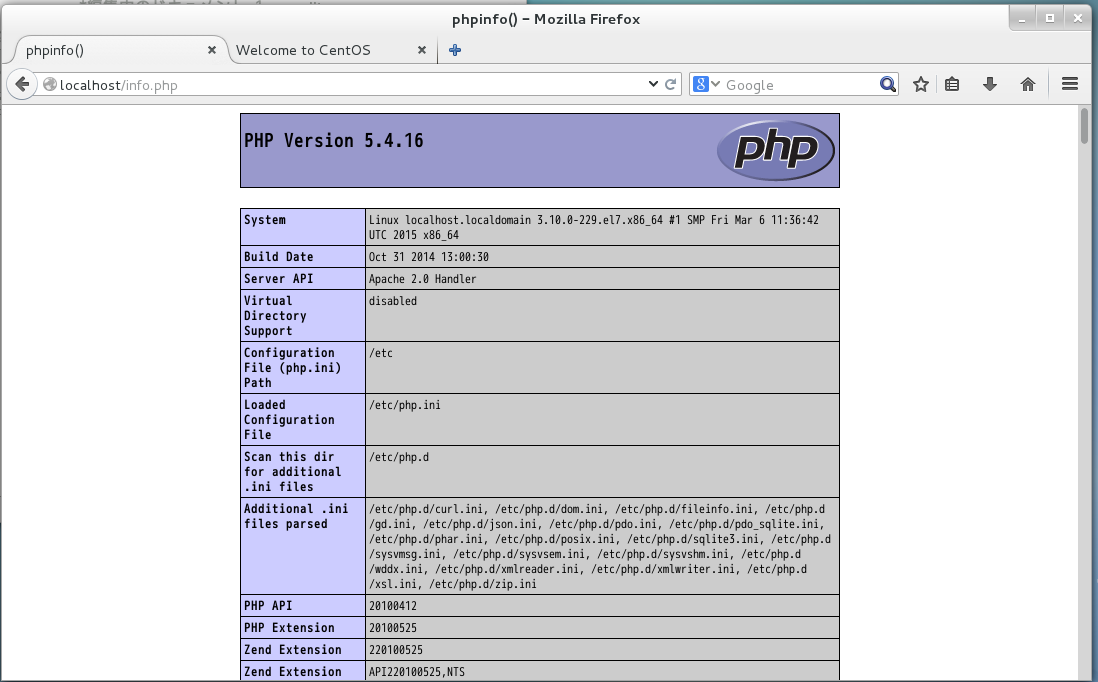Click the Downloads arrow icon
The width and height of the screenshot is (1098, 682).
tap(989, 84)
